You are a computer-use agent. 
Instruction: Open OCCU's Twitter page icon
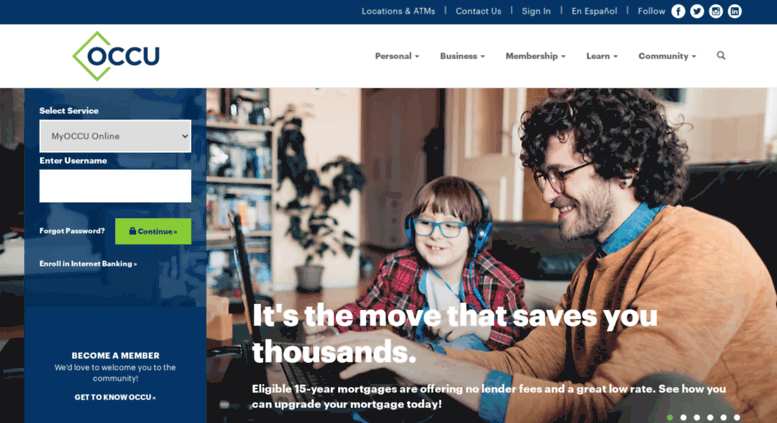(697, 11)
